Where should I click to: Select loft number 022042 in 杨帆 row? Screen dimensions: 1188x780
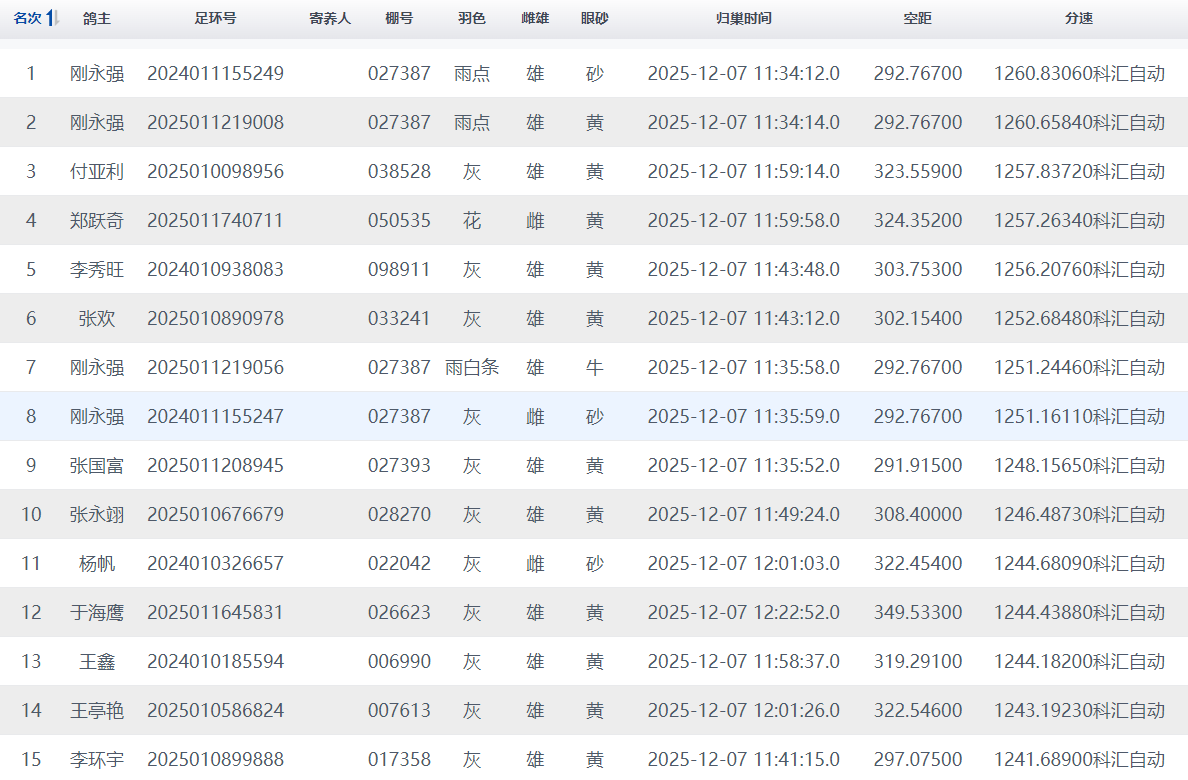click(399, 564)
